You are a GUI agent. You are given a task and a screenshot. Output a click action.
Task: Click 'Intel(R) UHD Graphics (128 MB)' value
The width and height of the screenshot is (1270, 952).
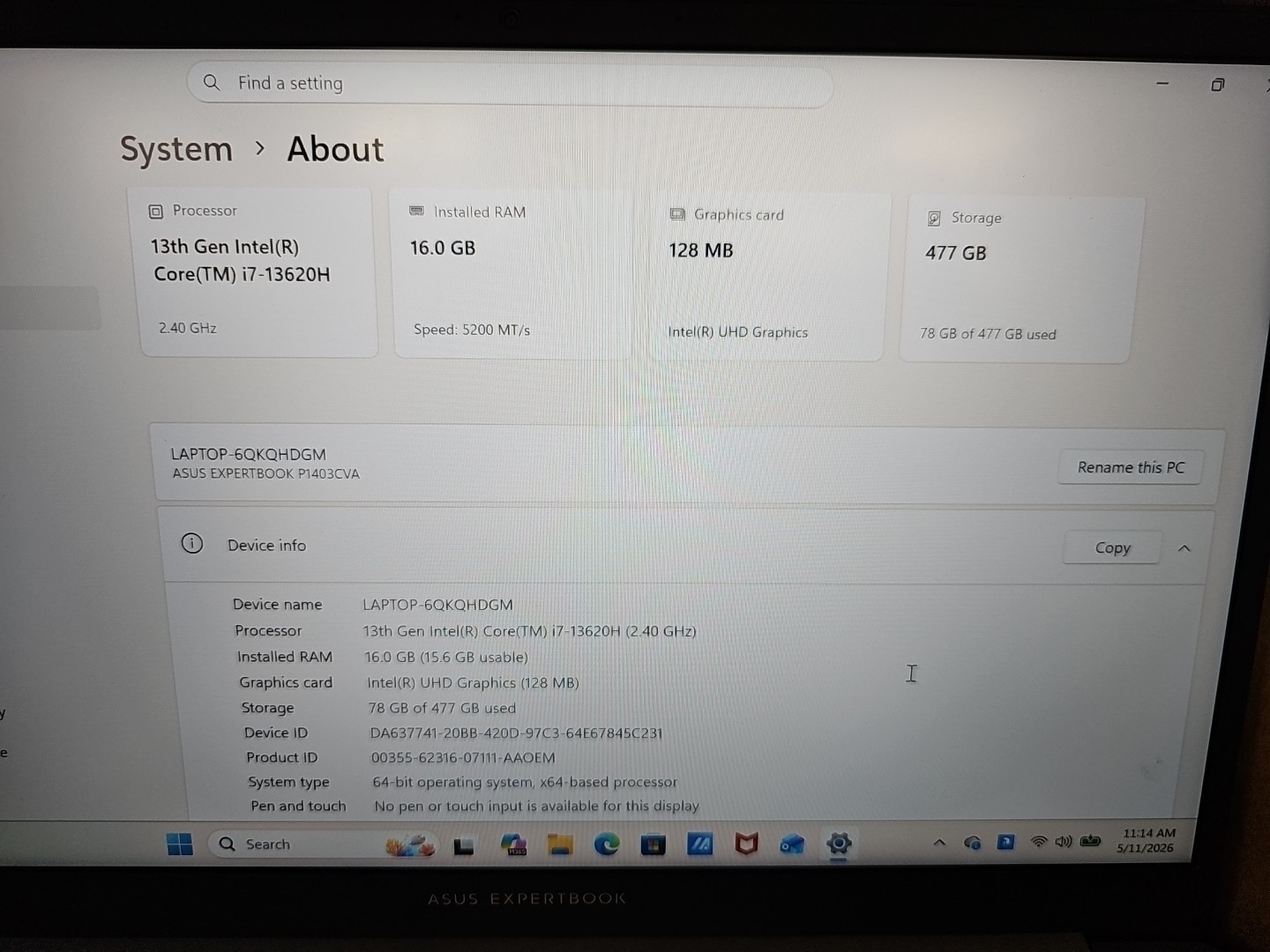click(473, 683)
